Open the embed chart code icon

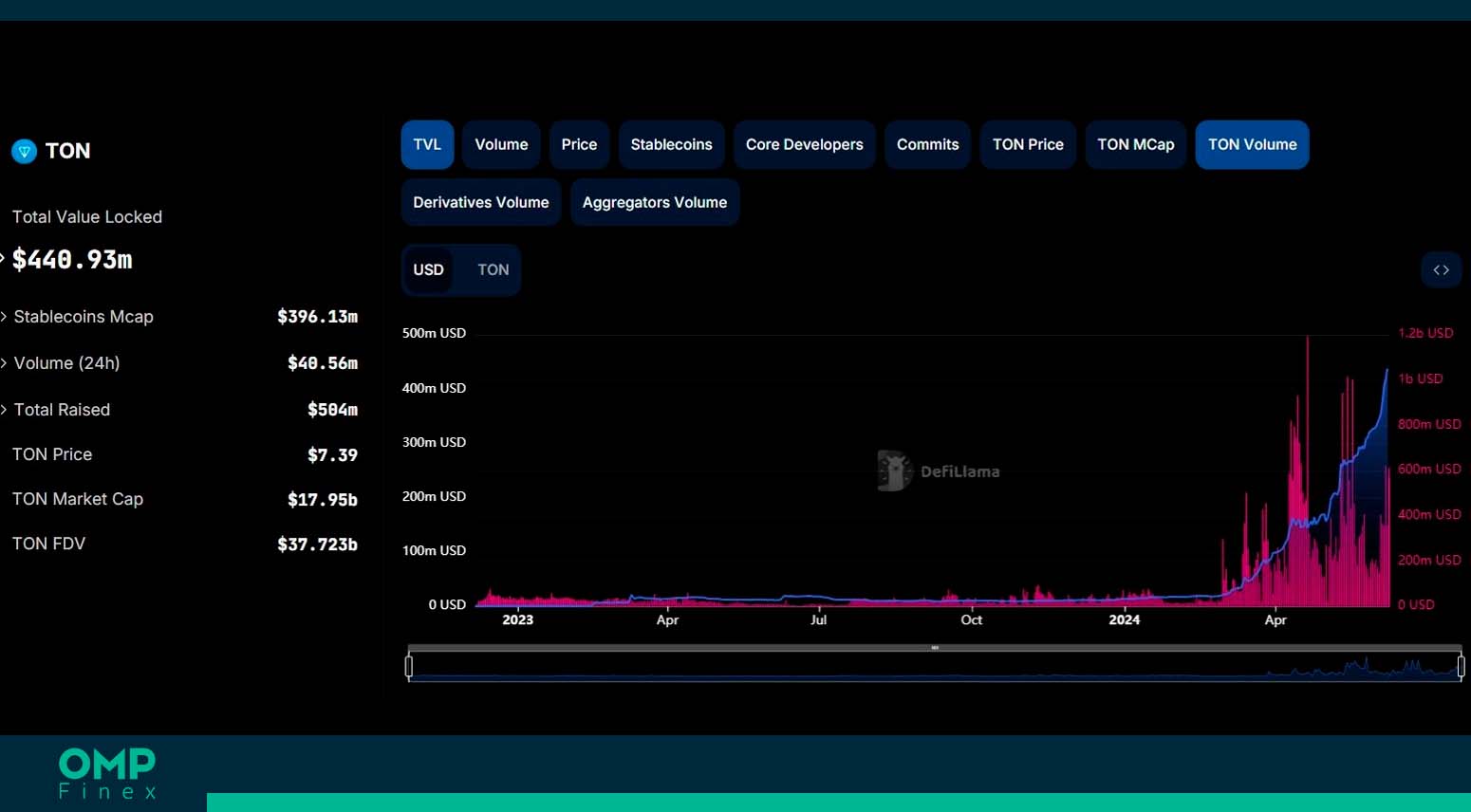1441,270
